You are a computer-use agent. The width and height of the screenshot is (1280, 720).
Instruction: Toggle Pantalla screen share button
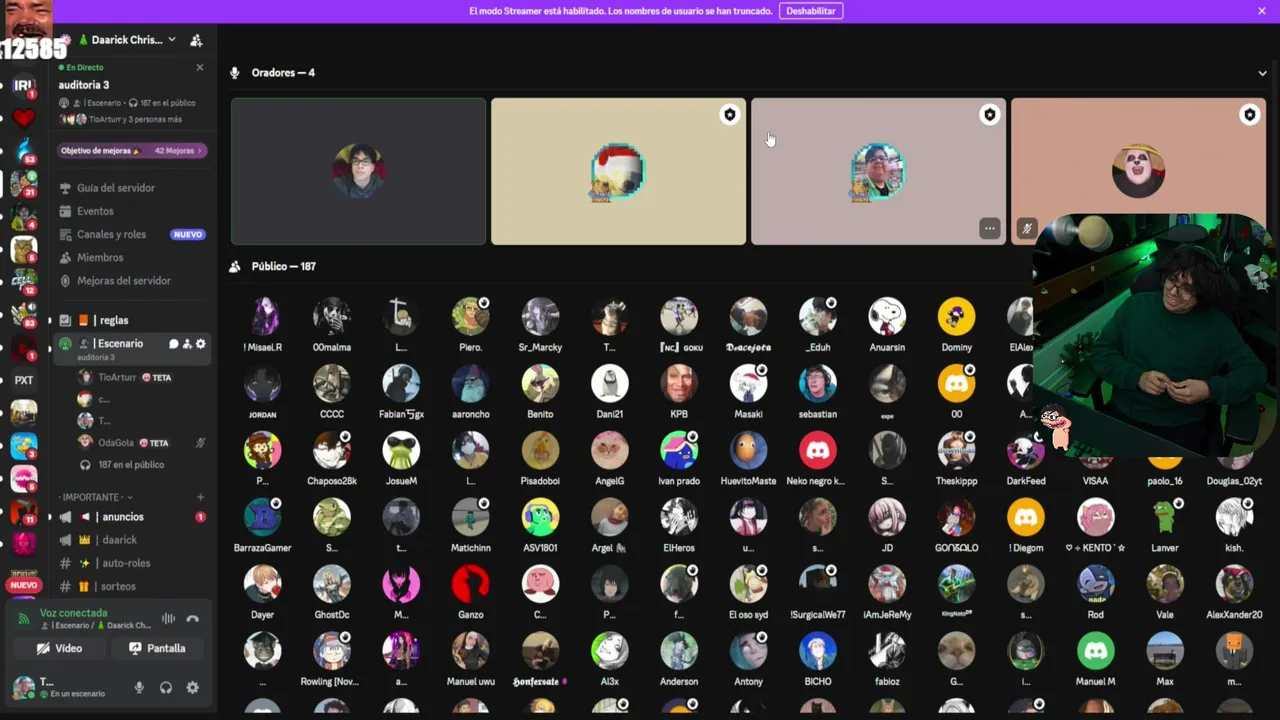pyautogui.click(x=157, y=648)
